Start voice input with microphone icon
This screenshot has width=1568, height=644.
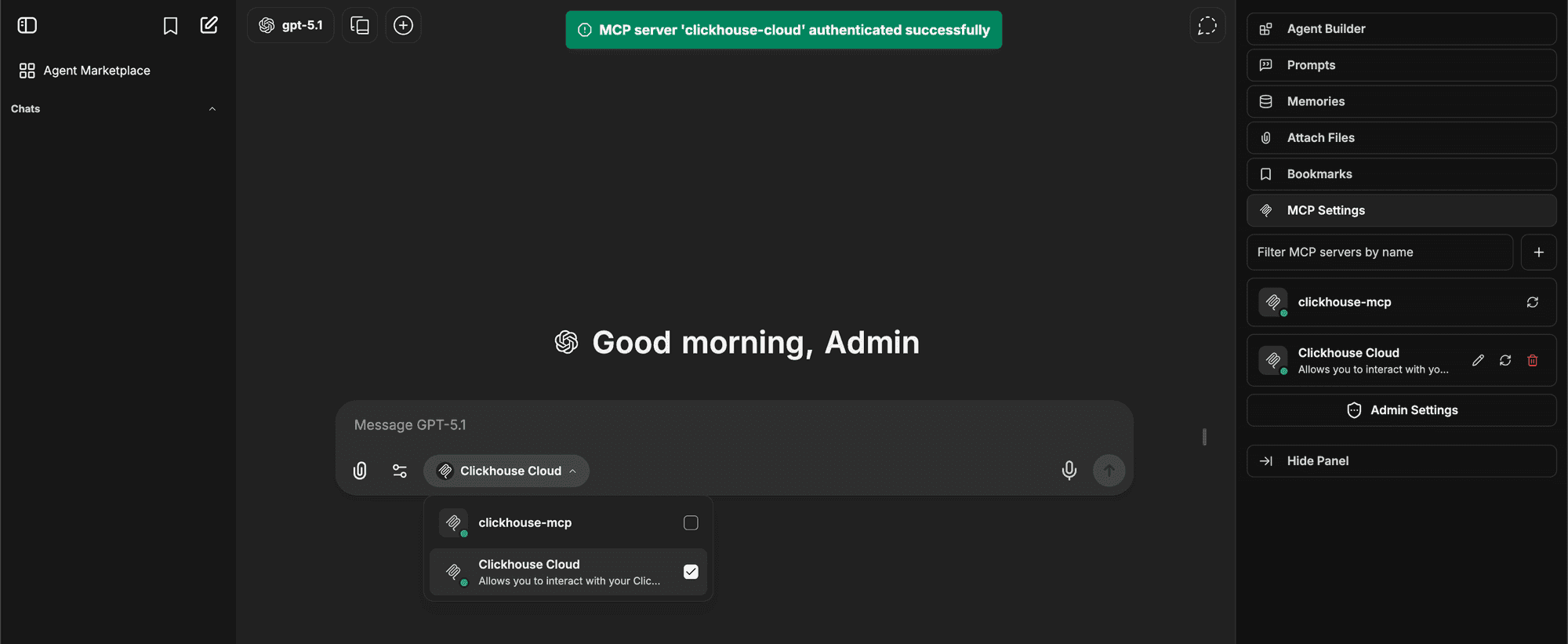point(1069,471)
